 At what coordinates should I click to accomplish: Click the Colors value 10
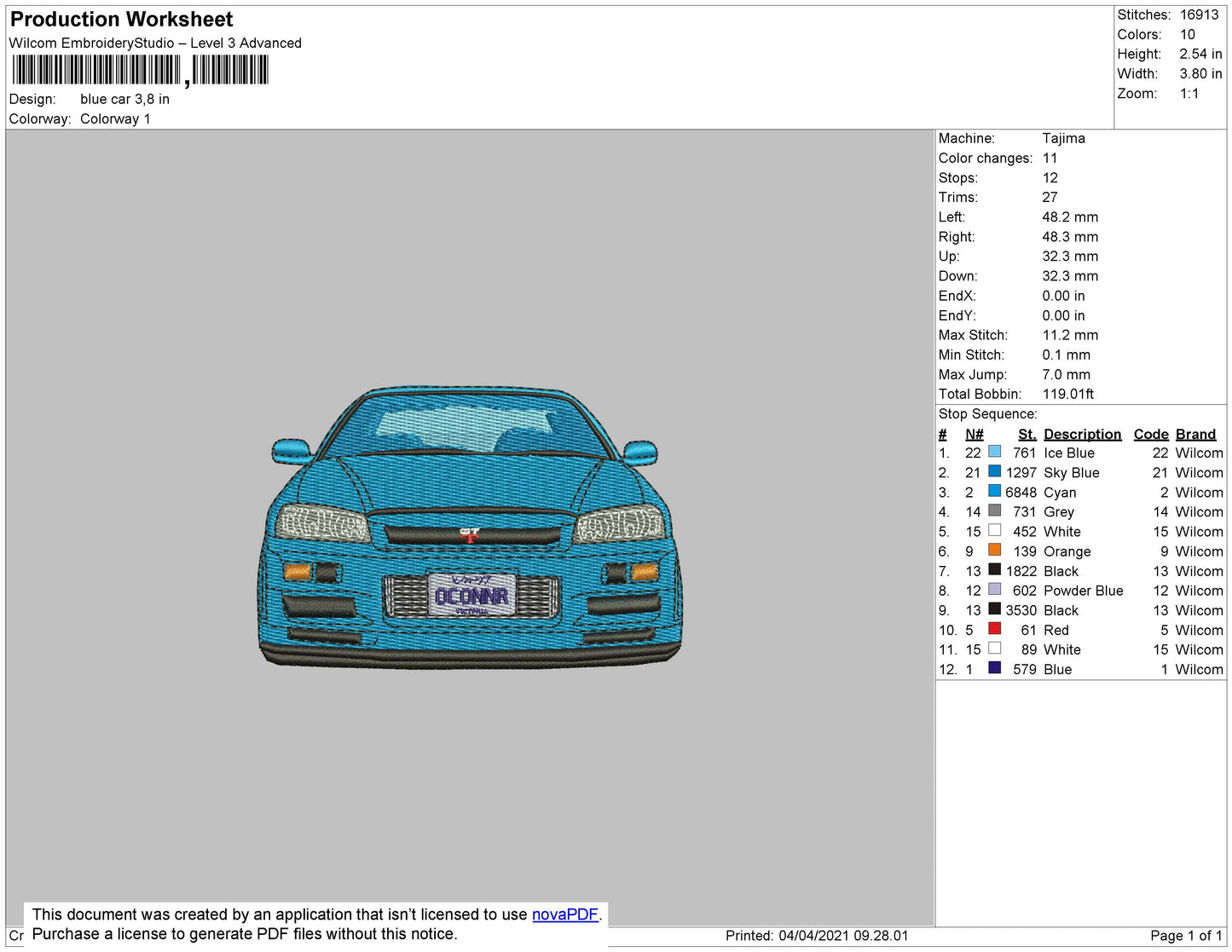pos(1188,34)
